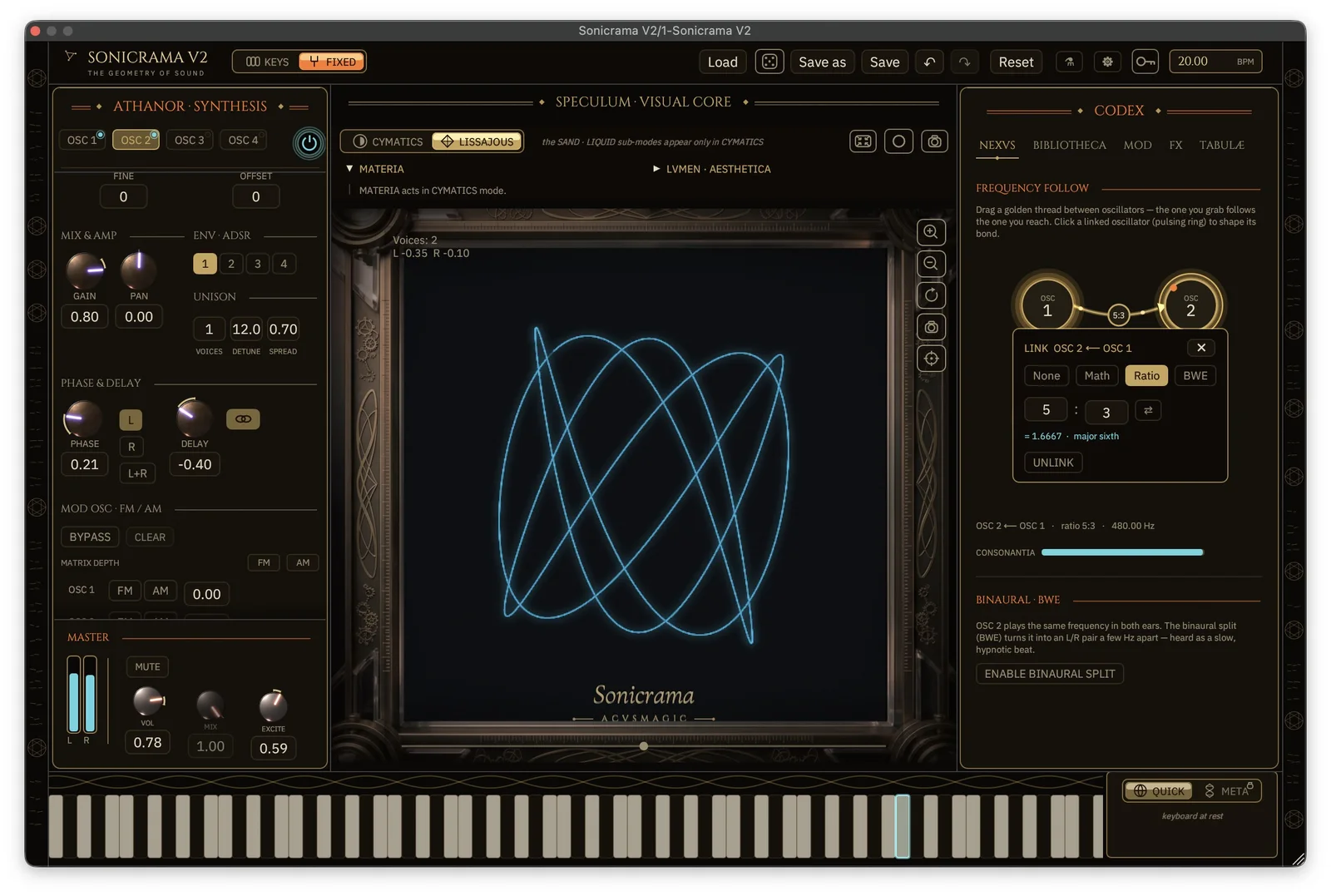
Task: Zoom out of the visual core
Action: click(931, 264)
